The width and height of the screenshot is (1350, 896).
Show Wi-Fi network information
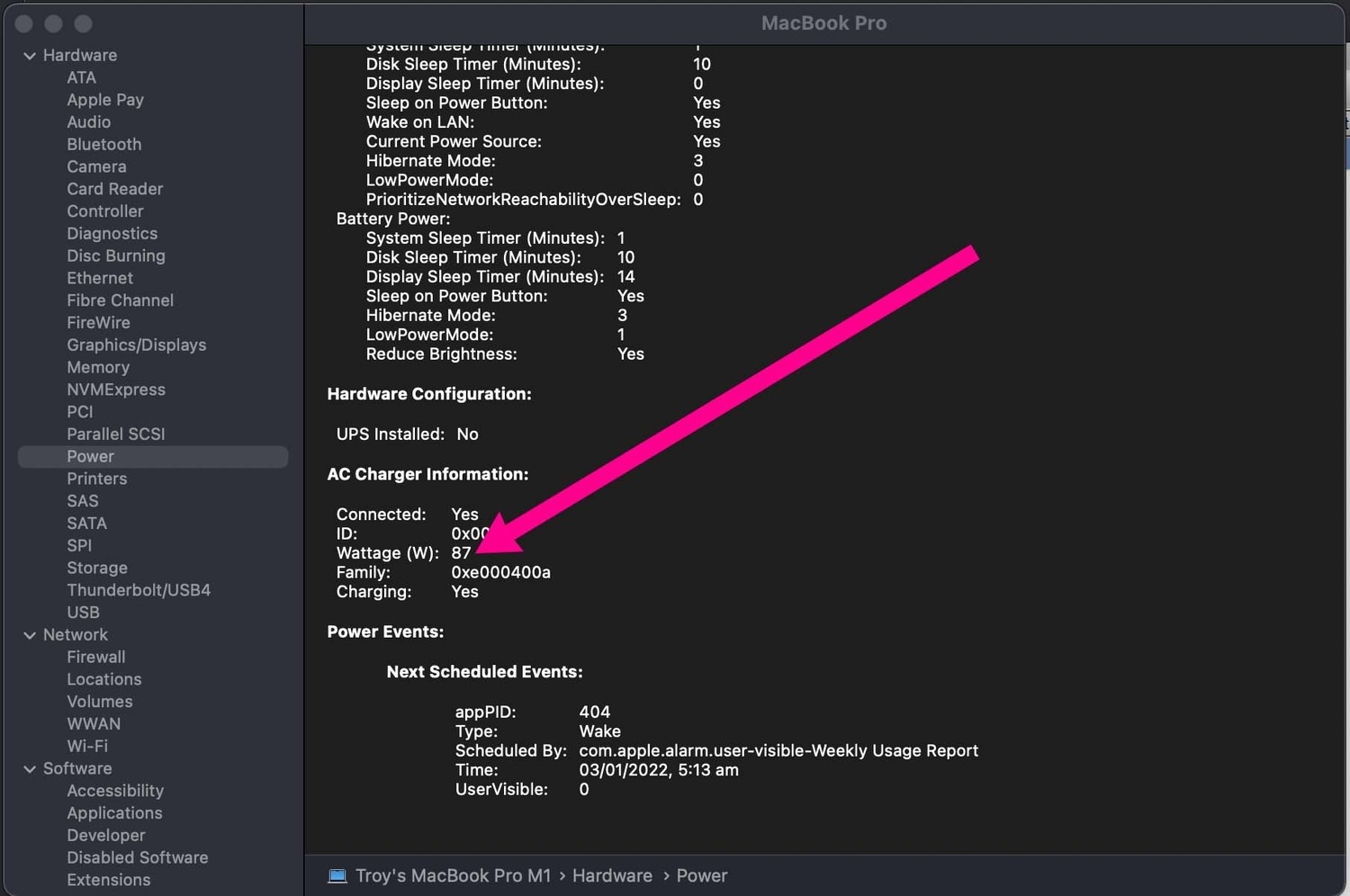click(86, 747)
